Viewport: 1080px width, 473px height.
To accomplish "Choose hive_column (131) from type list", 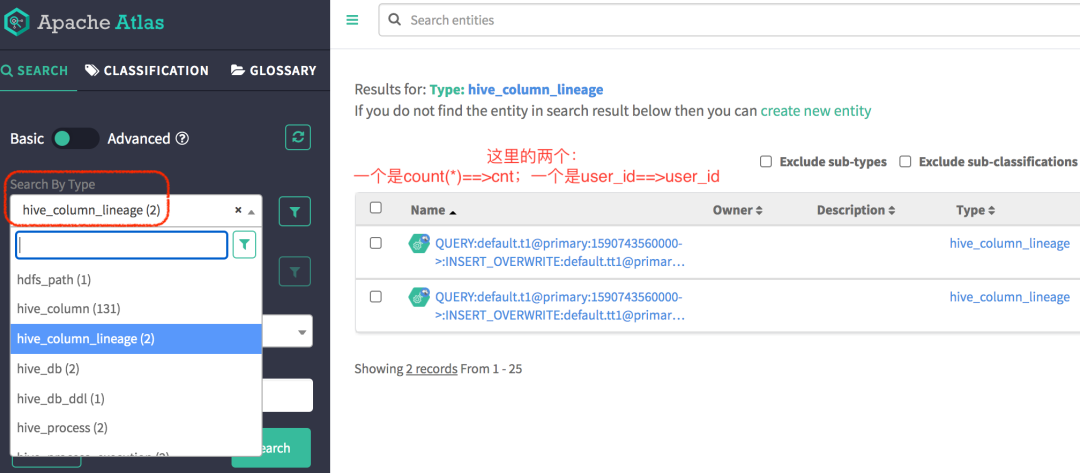I will click(136, 309).
